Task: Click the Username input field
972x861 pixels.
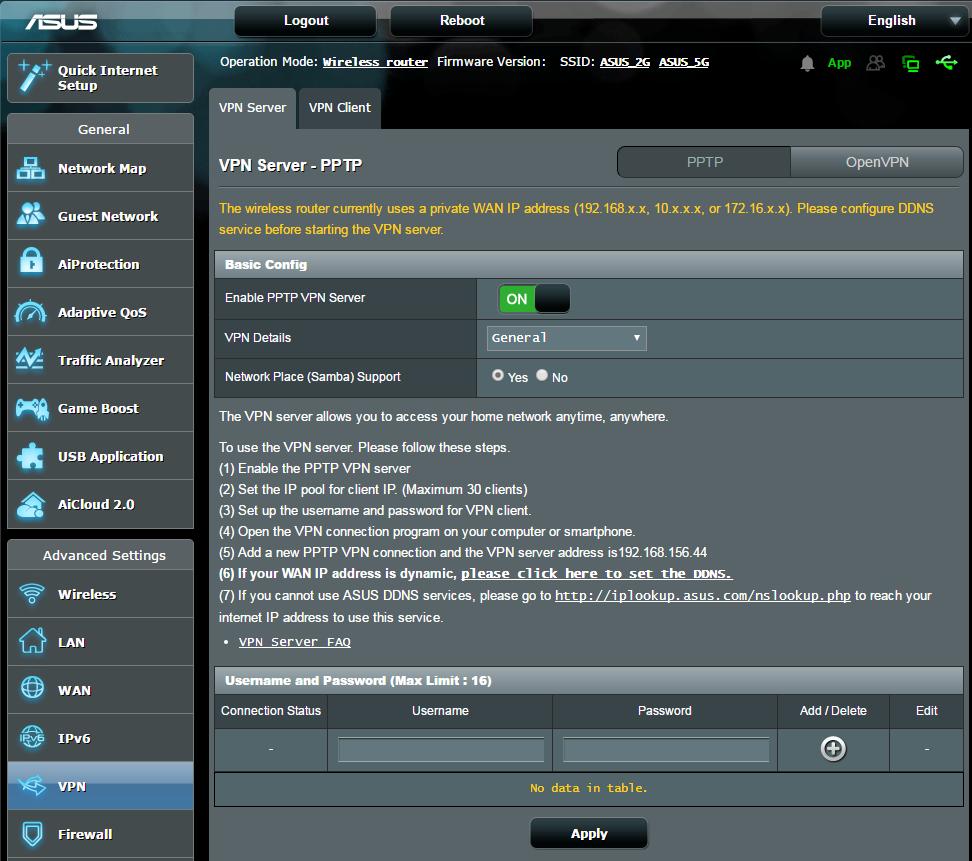Action: pyautogui.click(x=441, y=749)
